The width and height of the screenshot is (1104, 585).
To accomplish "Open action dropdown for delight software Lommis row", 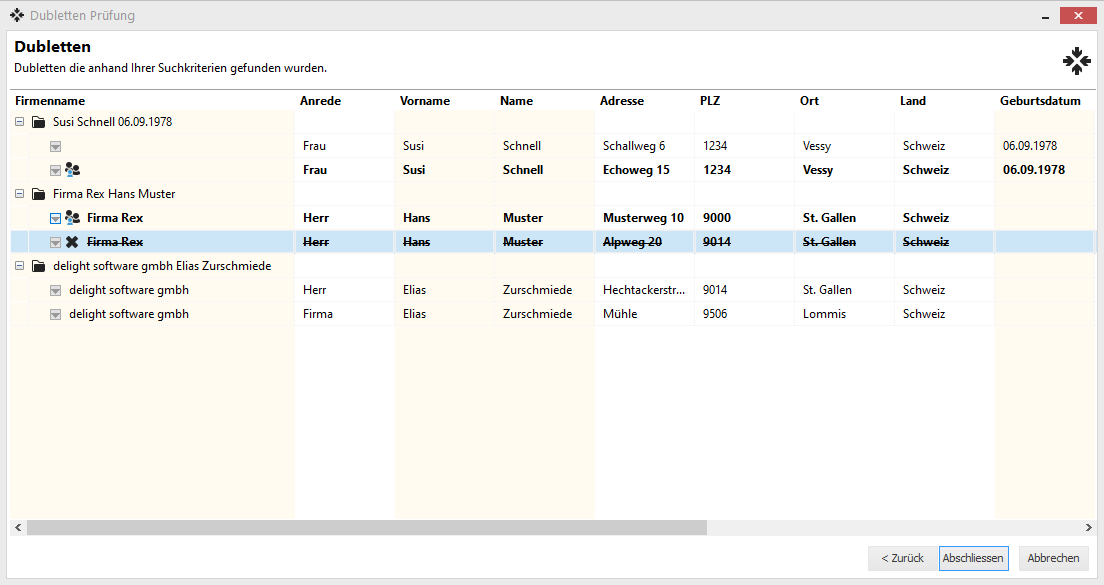I will click(56, 314).
